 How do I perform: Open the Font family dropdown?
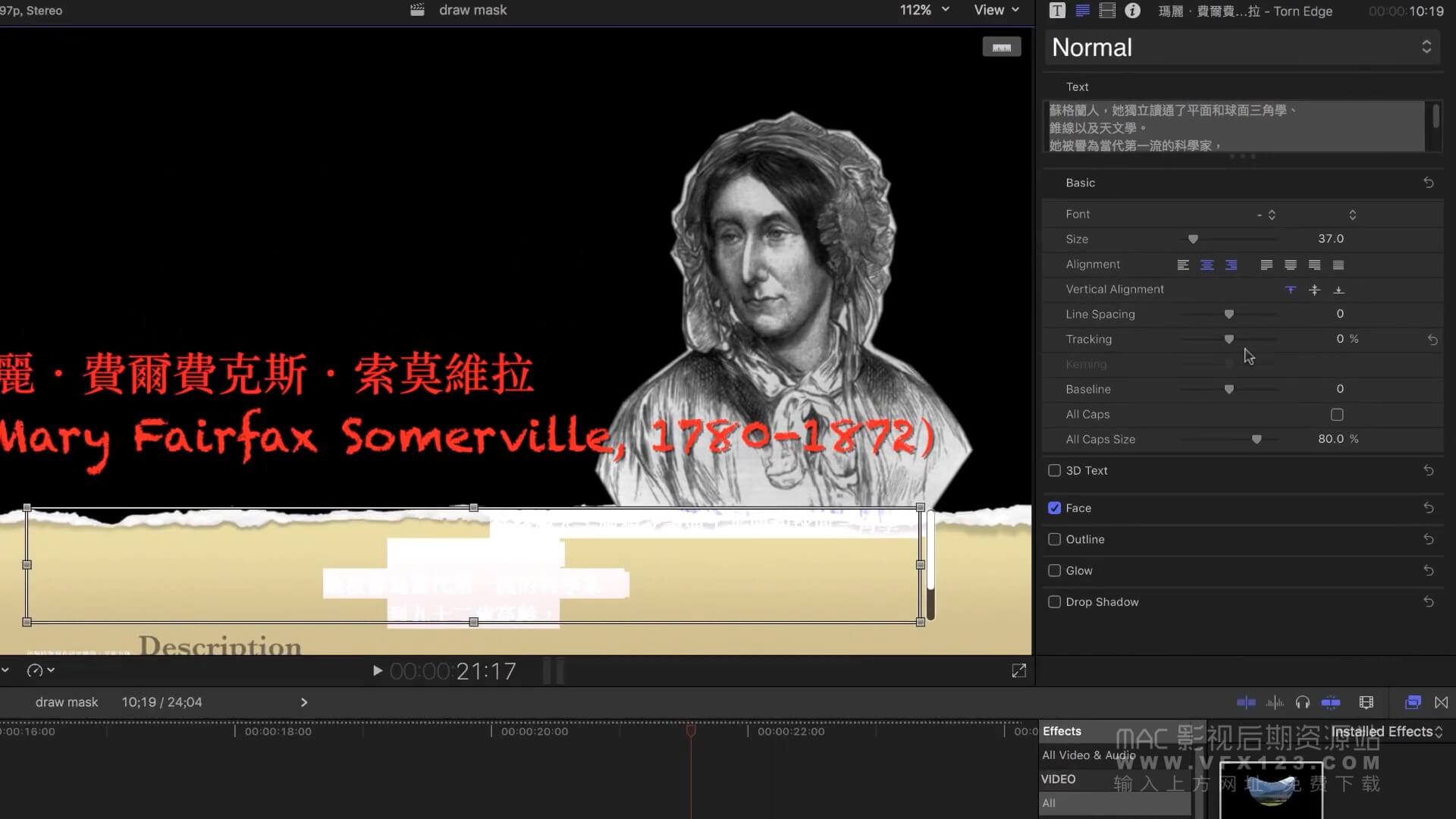click(1265, 215)
